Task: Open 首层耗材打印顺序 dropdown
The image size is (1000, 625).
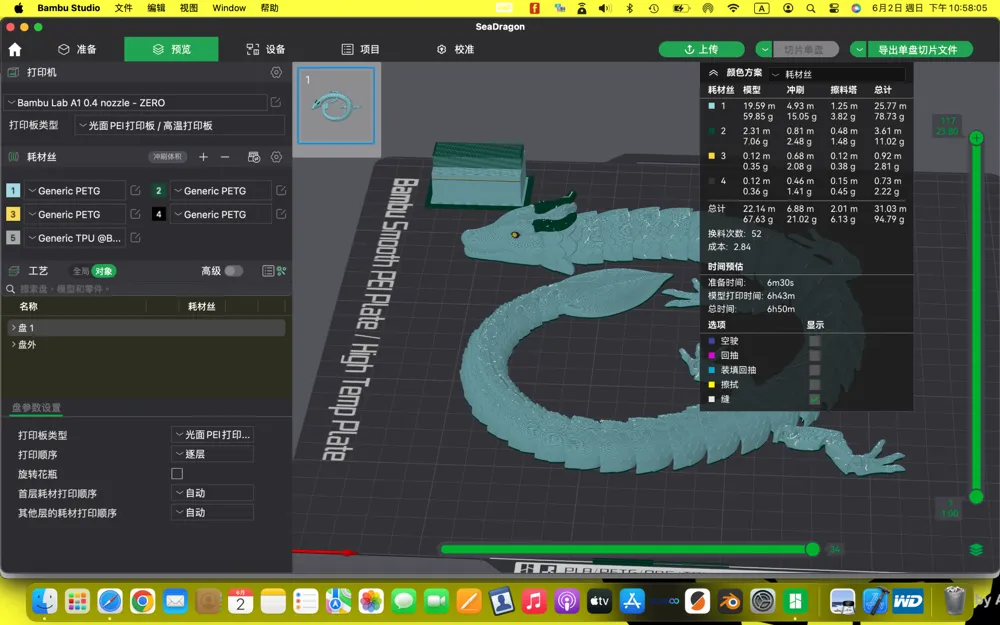Action: click(212, 493)
